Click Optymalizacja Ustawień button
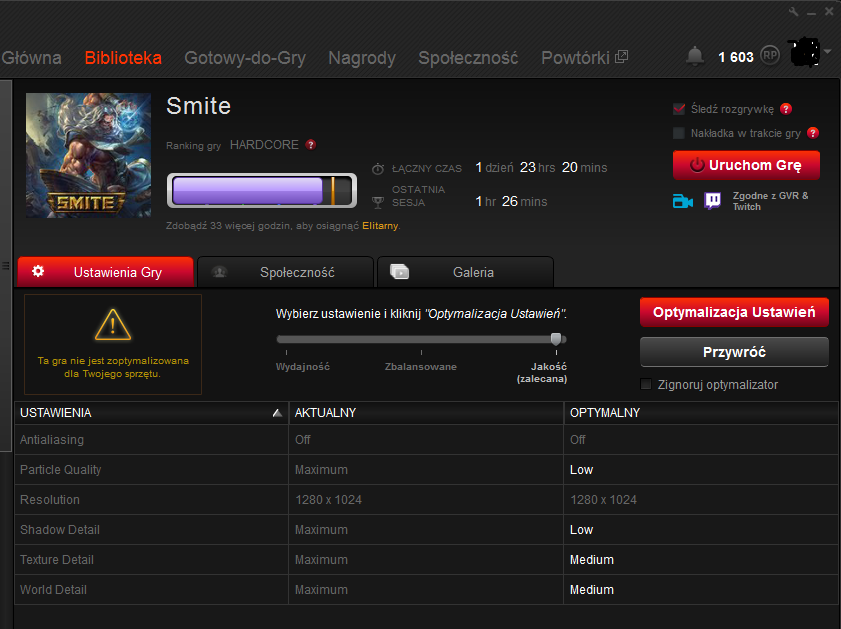 [734, 312]
